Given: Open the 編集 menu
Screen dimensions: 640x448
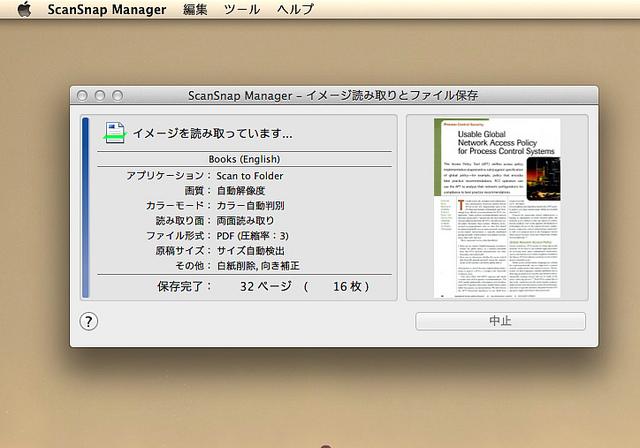Looking at the screenshot, I should [196, 10].
